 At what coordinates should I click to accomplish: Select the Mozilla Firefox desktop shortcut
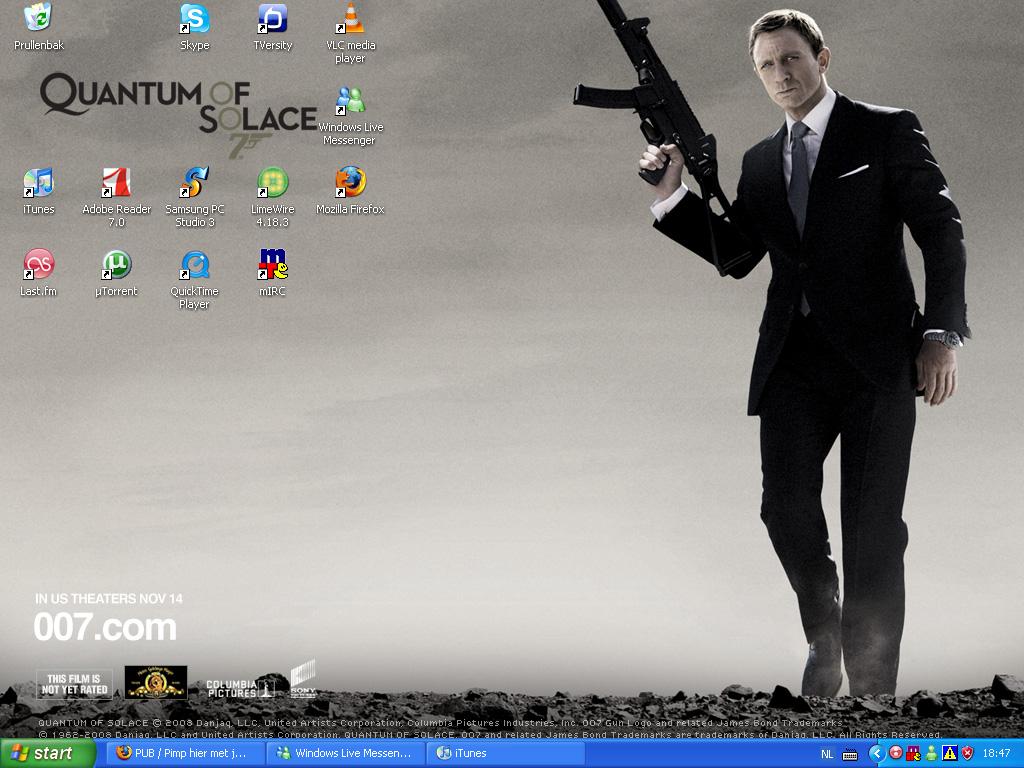[x=351, y=191]
